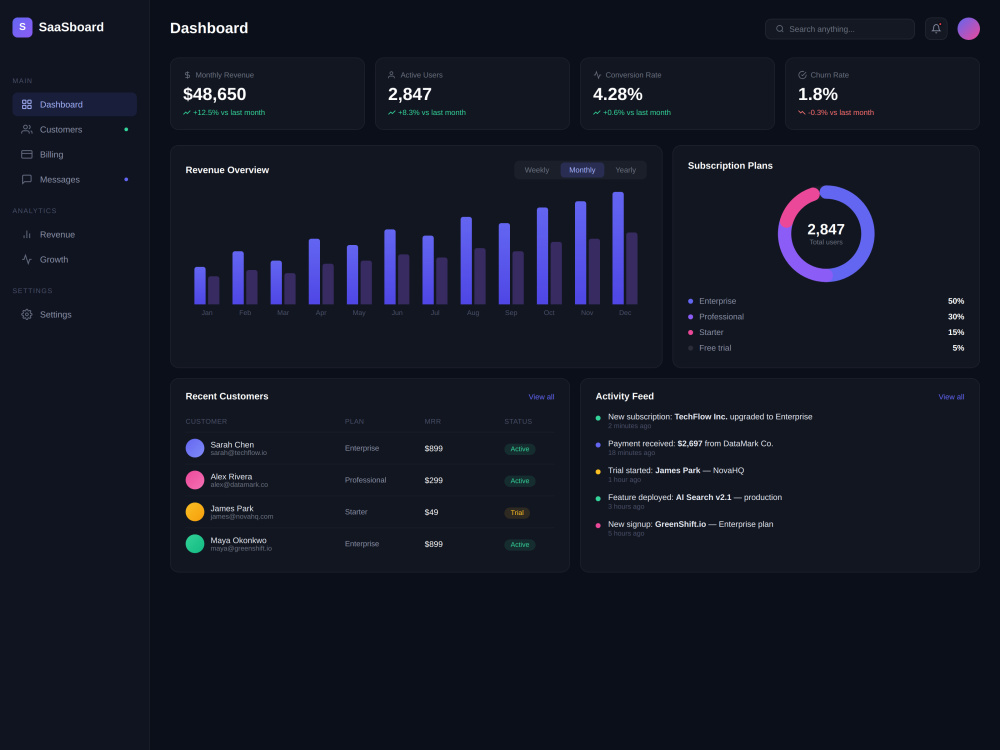Switch the chart to Weekly
Viewport: 1000px width, 750px height.
pyautogui.click(x=536, y=170)
